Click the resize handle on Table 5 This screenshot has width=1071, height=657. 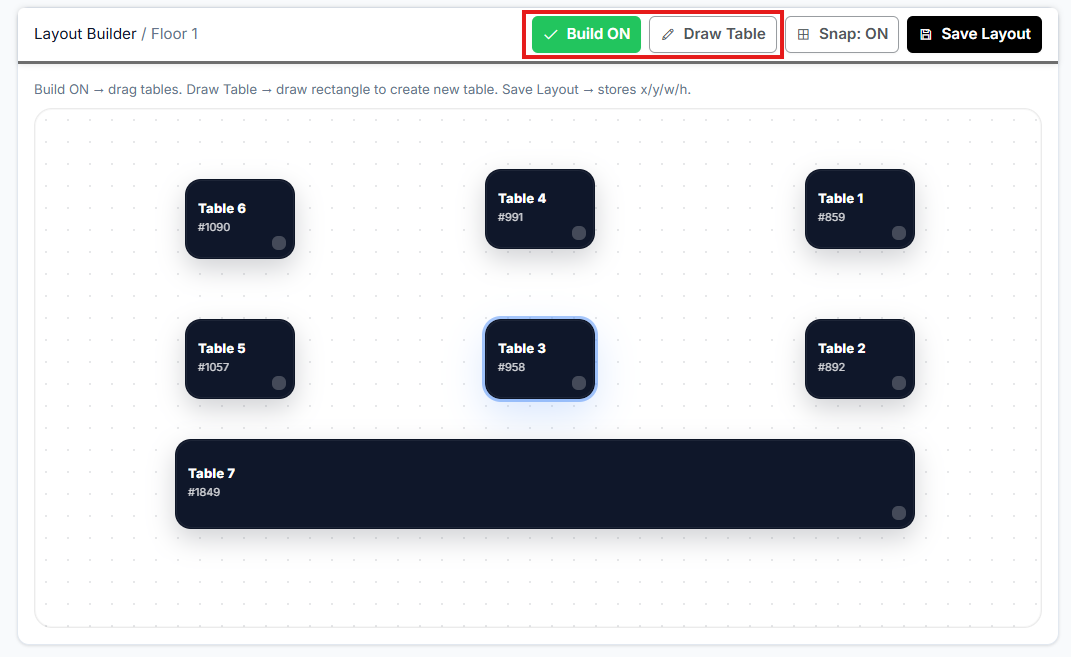[279, 383]
